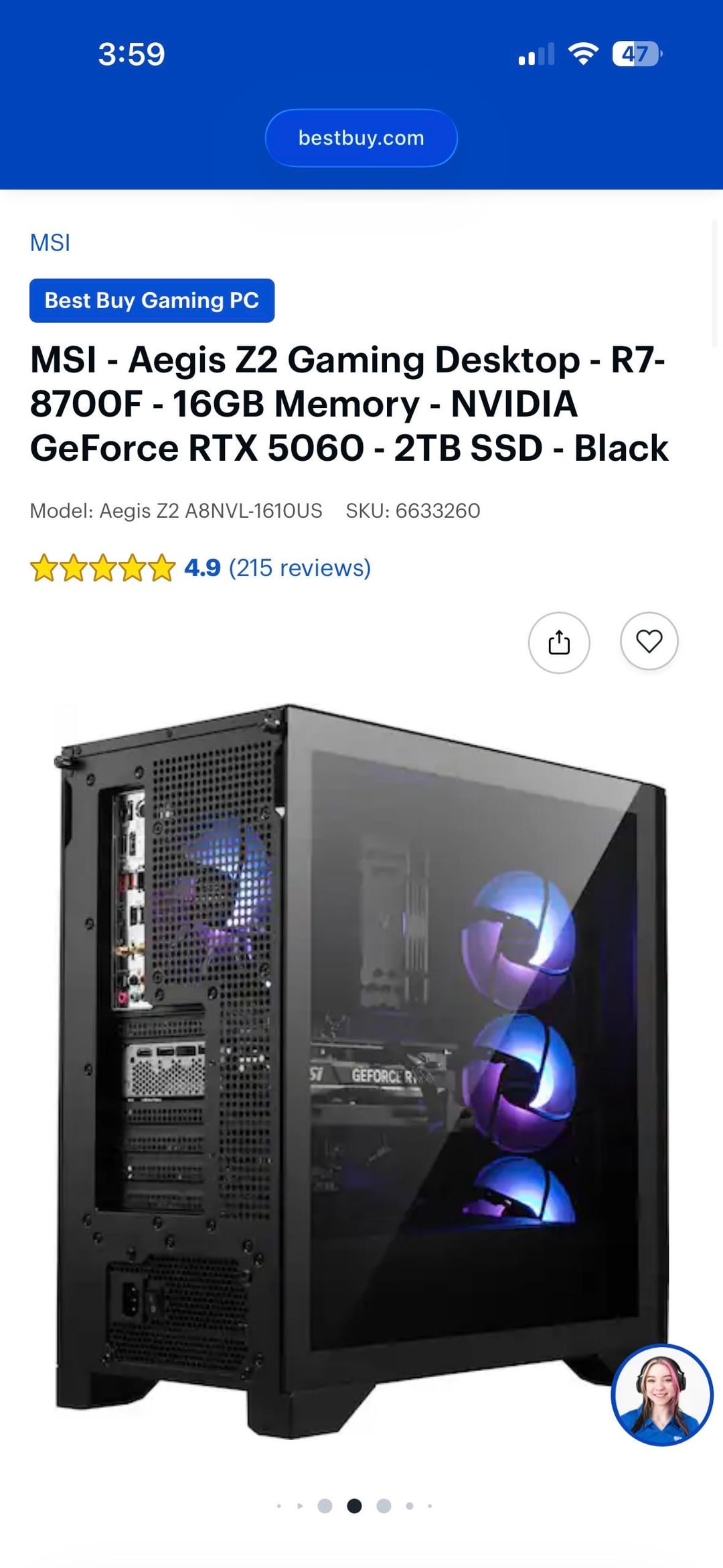Image resolution: width=723 pixels, height=1568 pixels.
Task: Open the bestbuy.com address pill
Action: tap(361, 138)
